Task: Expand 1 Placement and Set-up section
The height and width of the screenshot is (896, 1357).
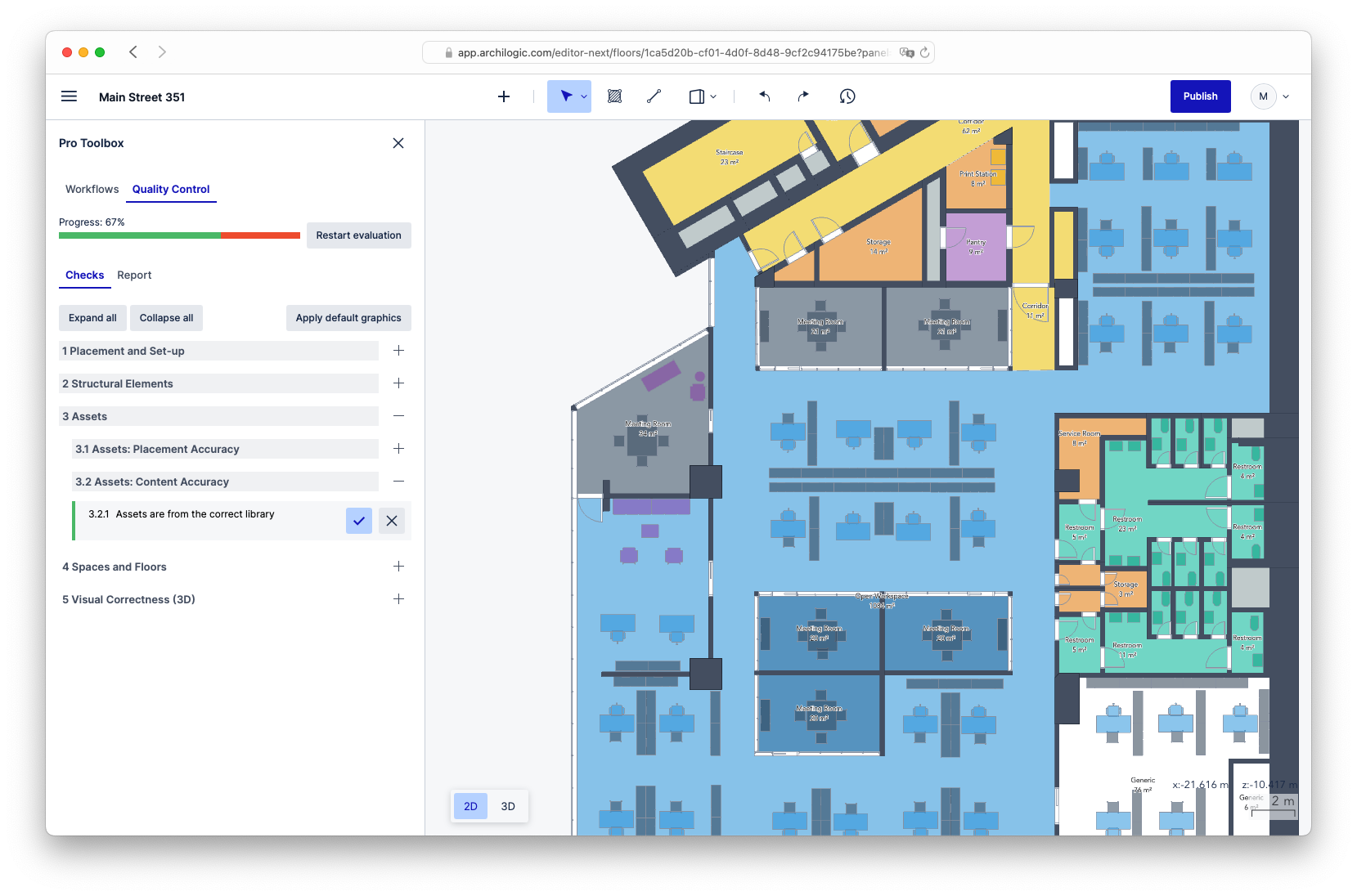Action: click(x=398, y=351)
